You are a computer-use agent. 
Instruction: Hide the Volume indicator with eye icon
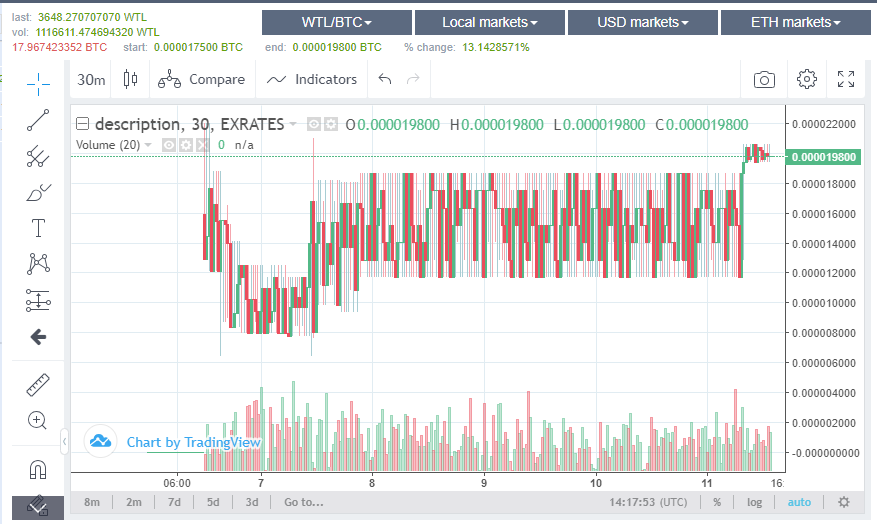point(169,145)
